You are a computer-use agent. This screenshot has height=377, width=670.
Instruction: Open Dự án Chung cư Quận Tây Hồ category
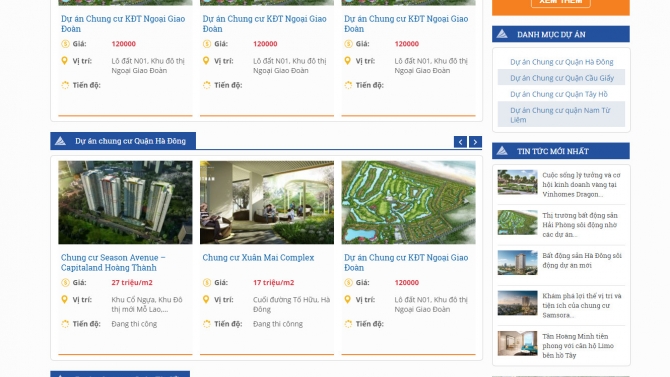(x=559, y=94)
